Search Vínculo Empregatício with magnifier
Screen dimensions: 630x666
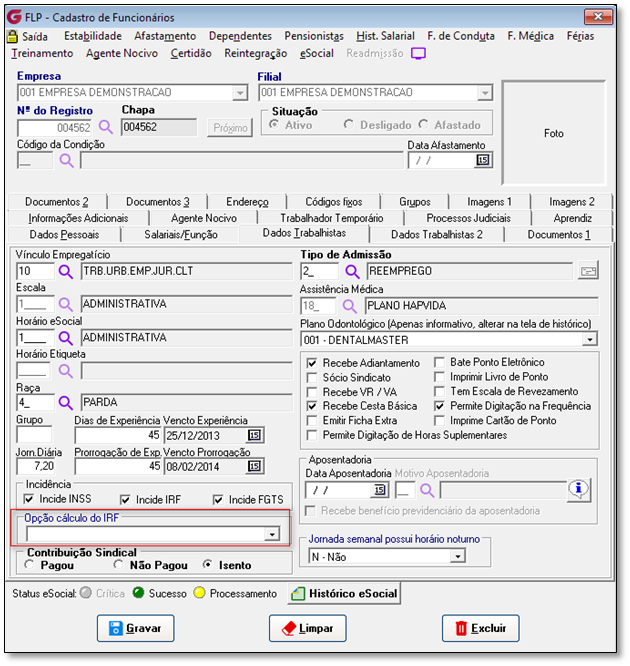click(66, 271)
